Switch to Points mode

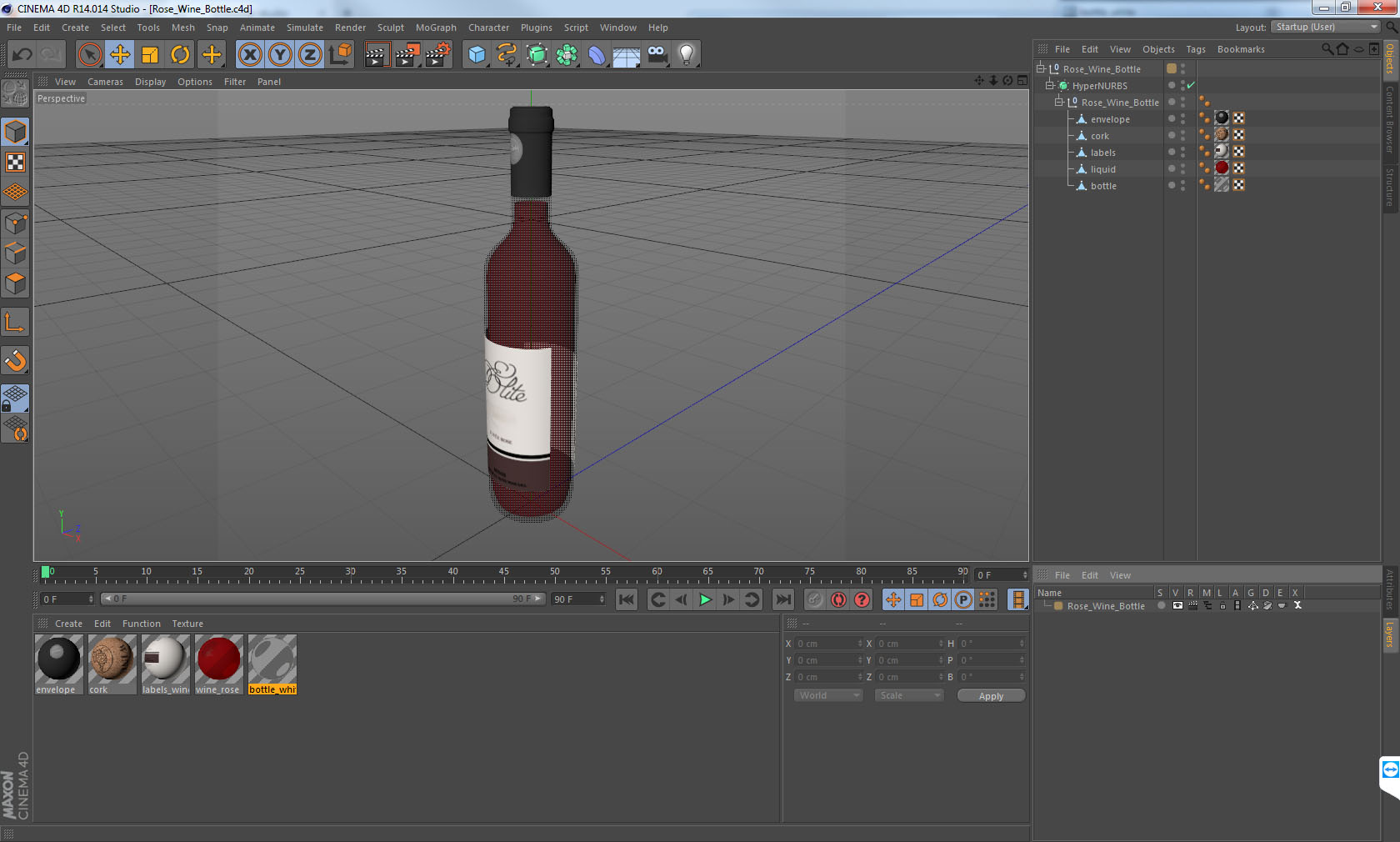(x=15, y=223)
